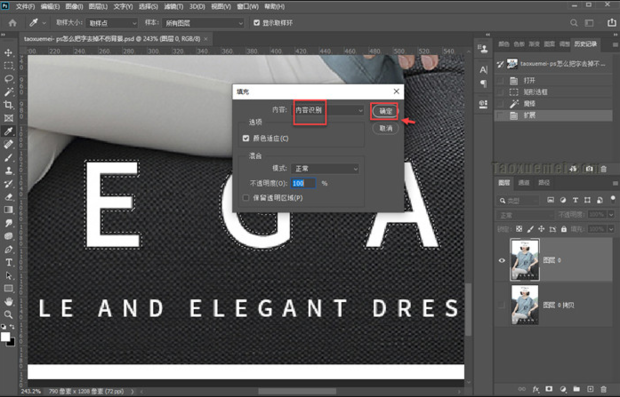Toggle the 颜色适应(C) checkbox
Image resolution: width=620 pixels, height=397 pixels.
tap(246, 138)
